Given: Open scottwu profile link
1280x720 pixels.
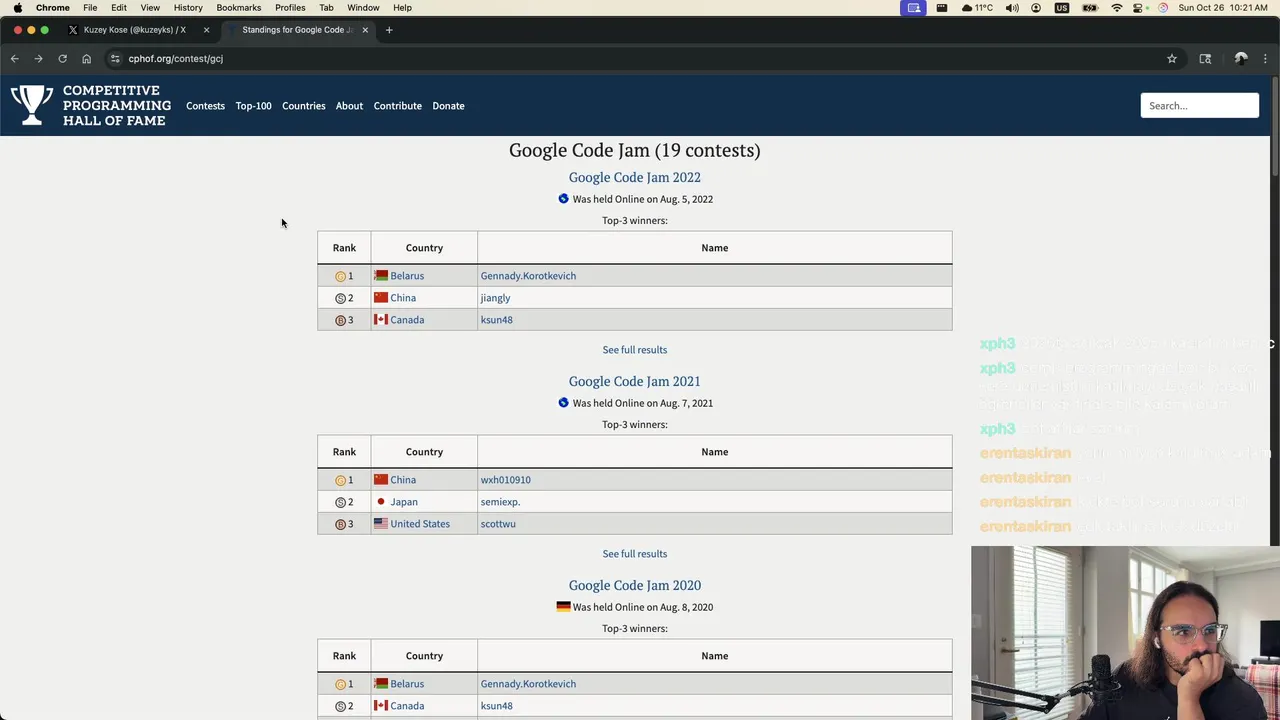Looking at the screenshot, I should (x=498, y=524).
